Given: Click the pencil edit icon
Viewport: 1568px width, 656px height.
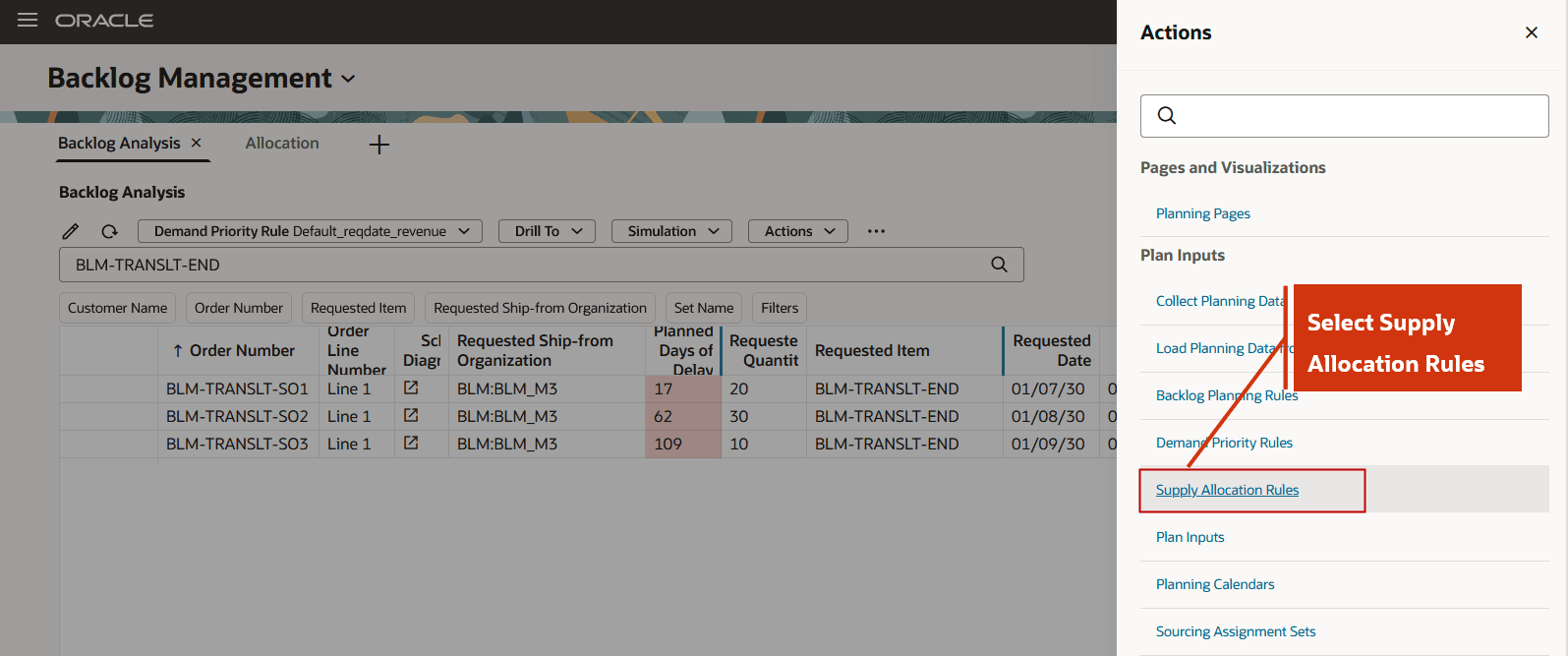Looking at the screenshot, I should point(71,231).
